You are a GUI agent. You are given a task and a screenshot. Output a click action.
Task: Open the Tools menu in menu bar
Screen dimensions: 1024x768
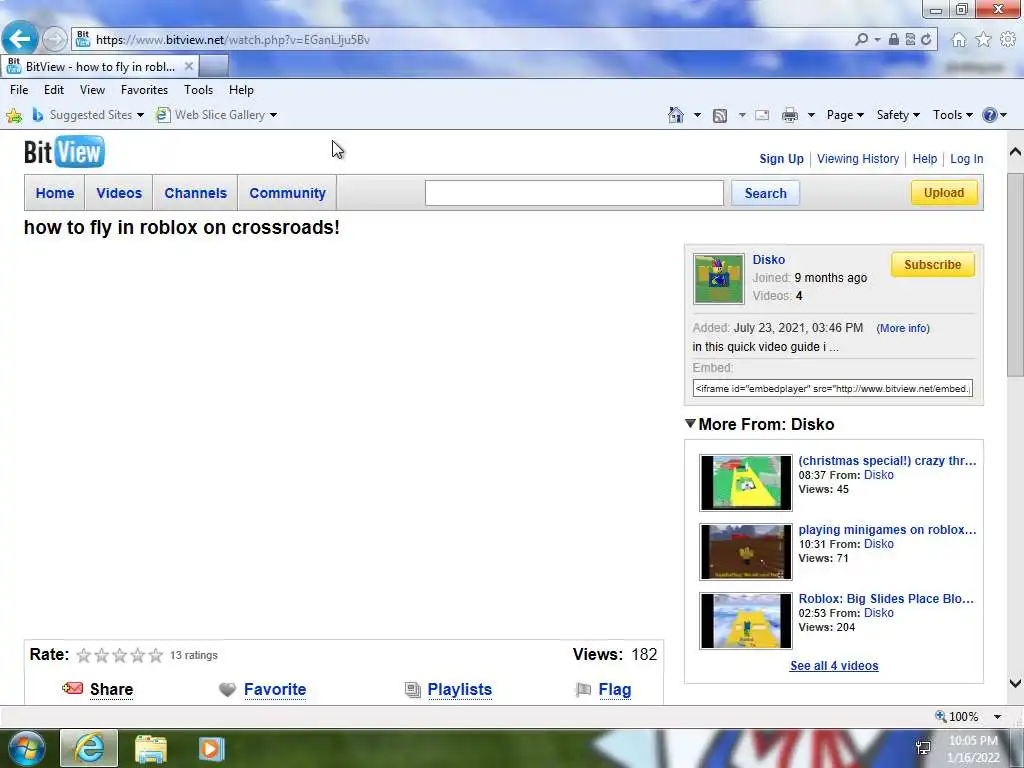(x=199, y=89)
